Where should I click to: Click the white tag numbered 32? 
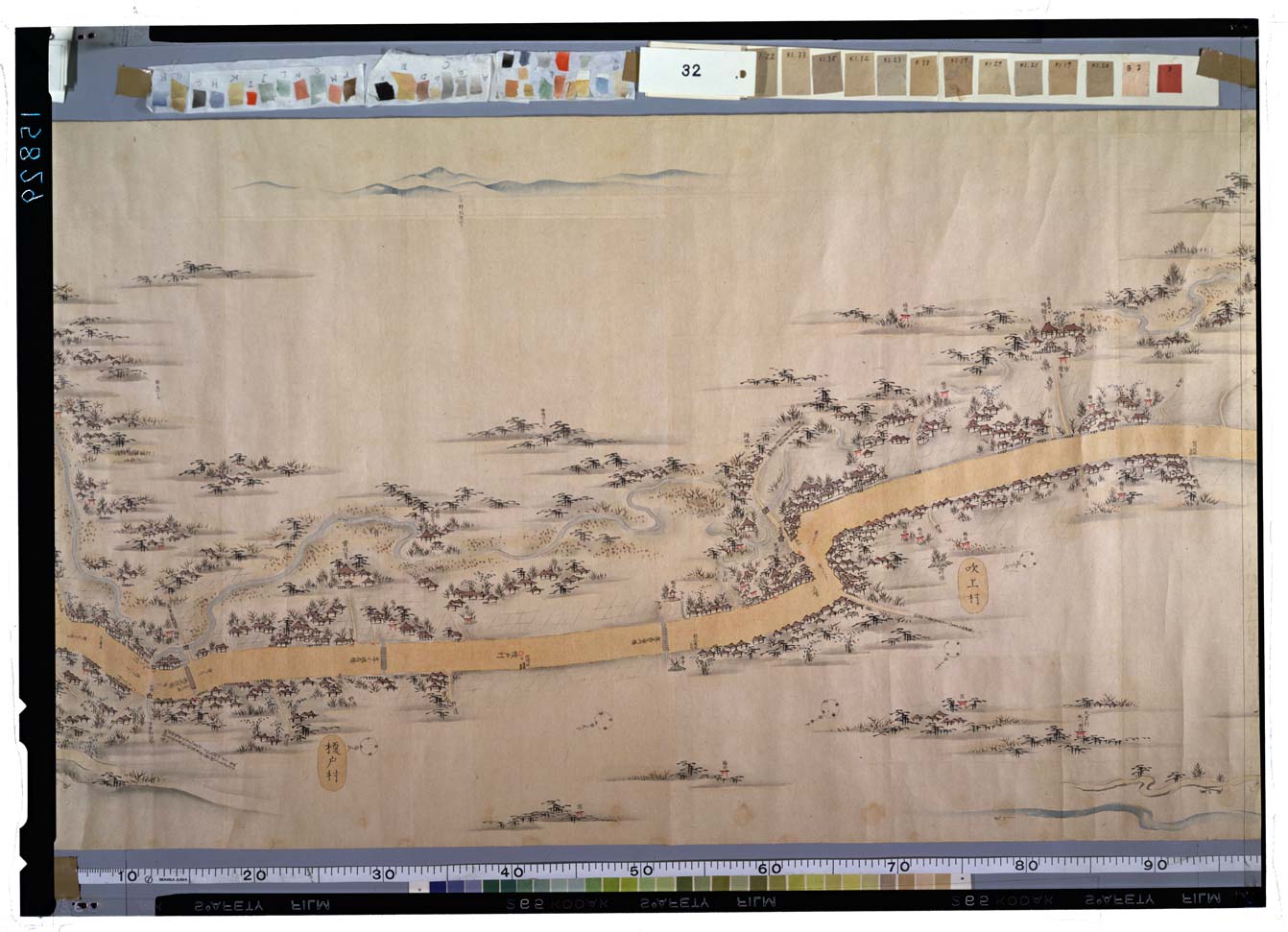[x=697, y=70]
